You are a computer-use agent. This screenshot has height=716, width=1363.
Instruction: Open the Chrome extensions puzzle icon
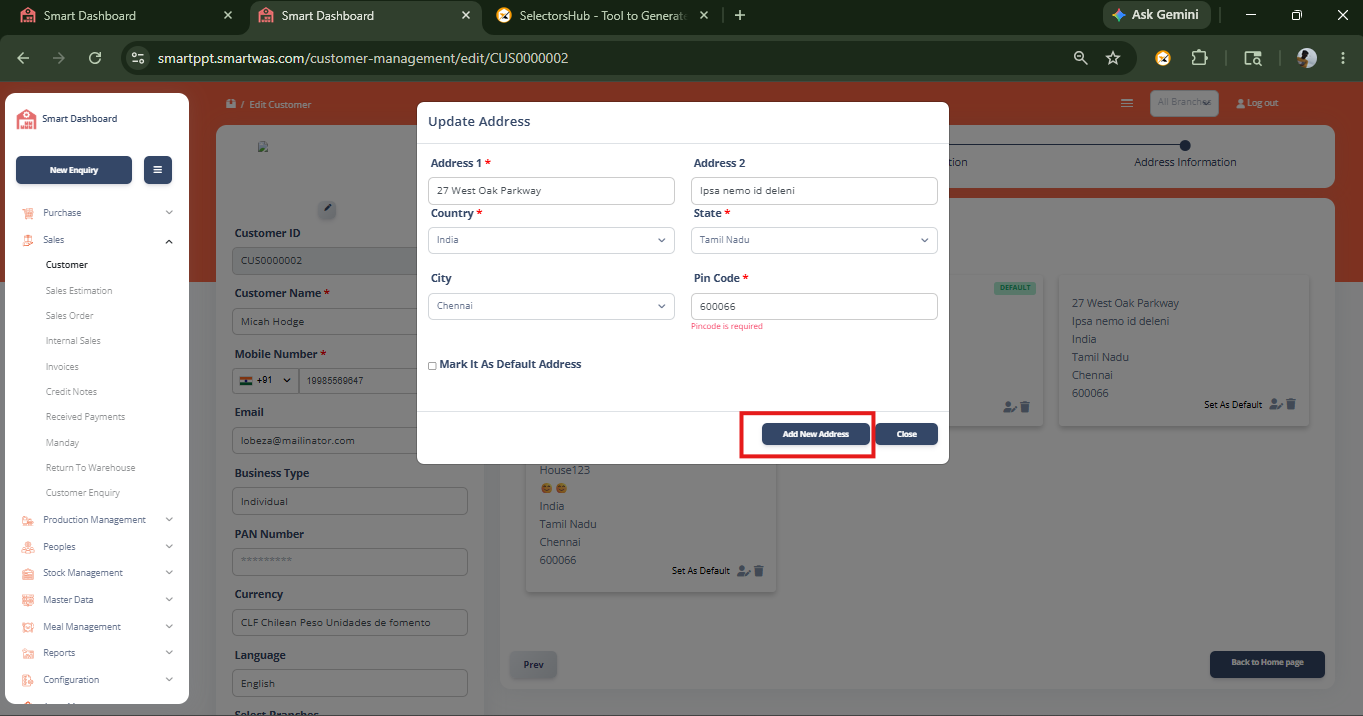1200,58
